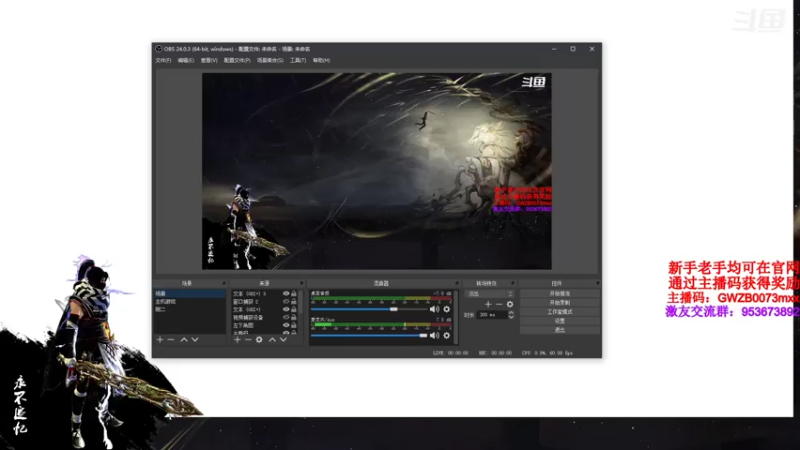Open source properties gear in 来源 panel

[x=259, y=340]
